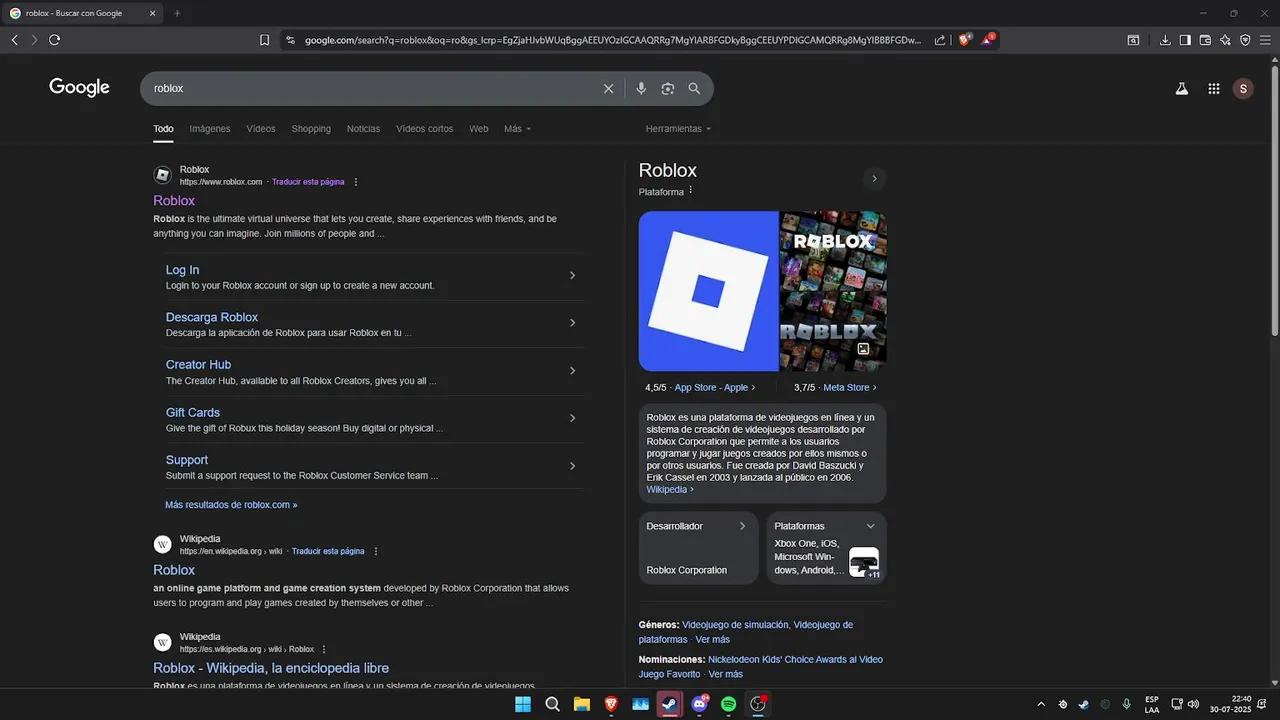Screen dimensions: 1280x720
Task: Click the browser address bar URL
Action: pos(612,40)
